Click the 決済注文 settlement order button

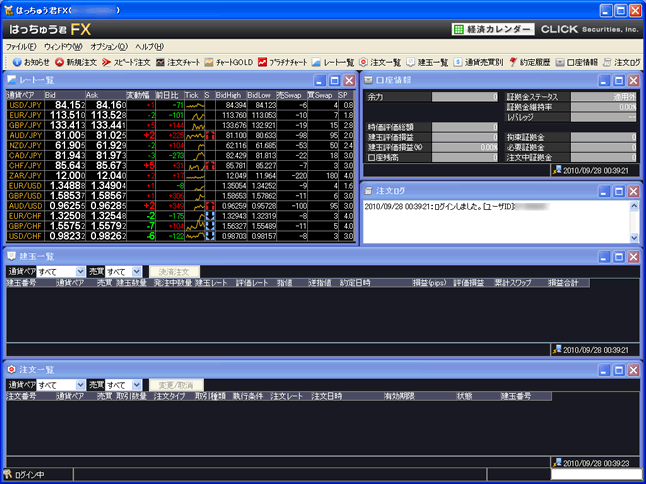[x=174, y=272]
